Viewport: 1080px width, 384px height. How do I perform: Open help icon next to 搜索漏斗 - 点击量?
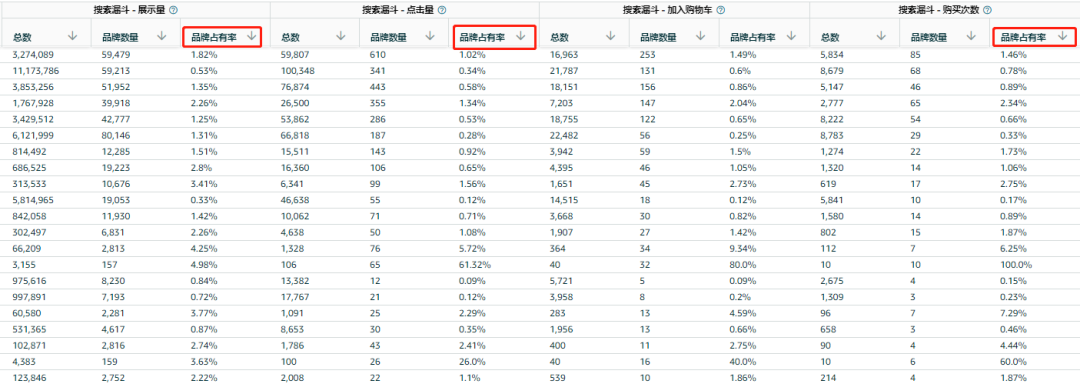click(442, 10)
